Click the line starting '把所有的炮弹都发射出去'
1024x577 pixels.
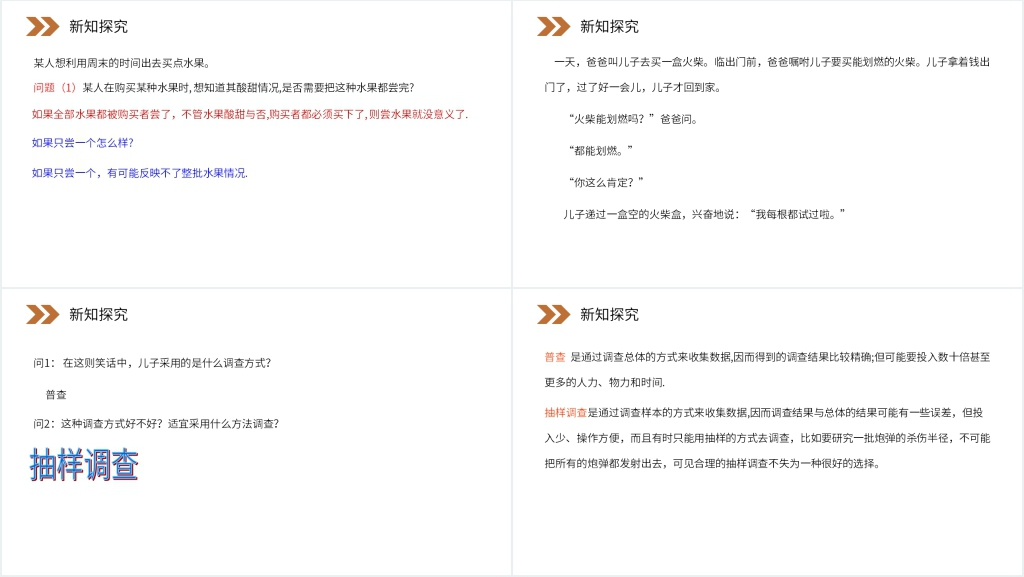tap(712, 463)
